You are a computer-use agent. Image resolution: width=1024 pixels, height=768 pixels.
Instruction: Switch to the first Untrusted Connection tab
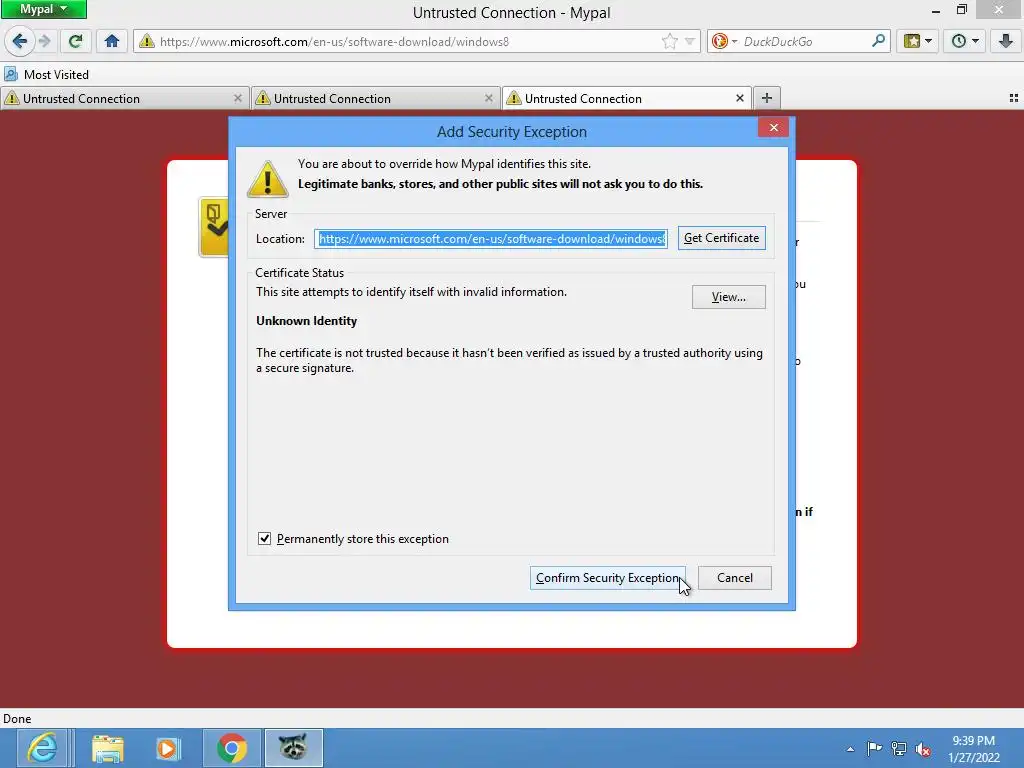(124, 98)
